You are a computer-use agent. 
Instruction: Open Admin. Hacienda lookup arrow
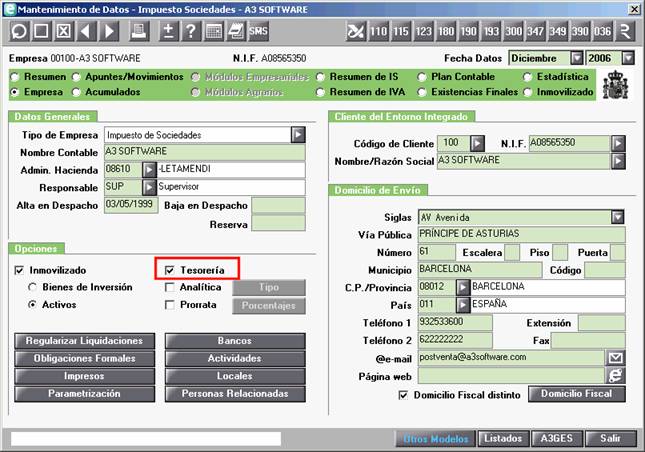tap(149, 169)
